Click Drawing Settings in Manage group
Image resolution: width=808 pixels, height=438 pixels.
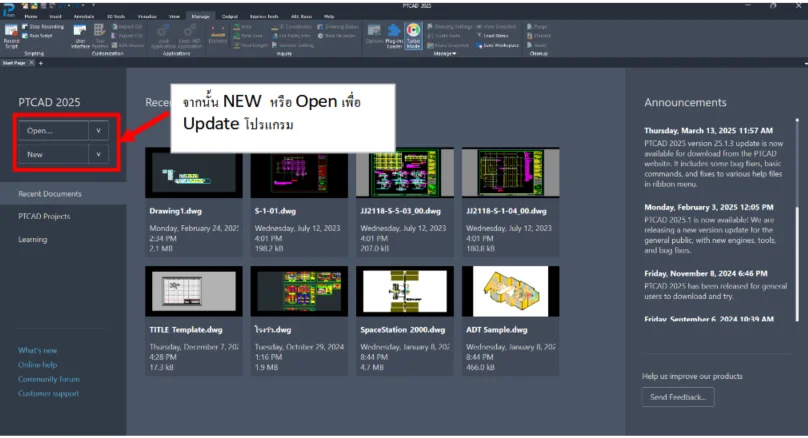(x=449, y=27)
